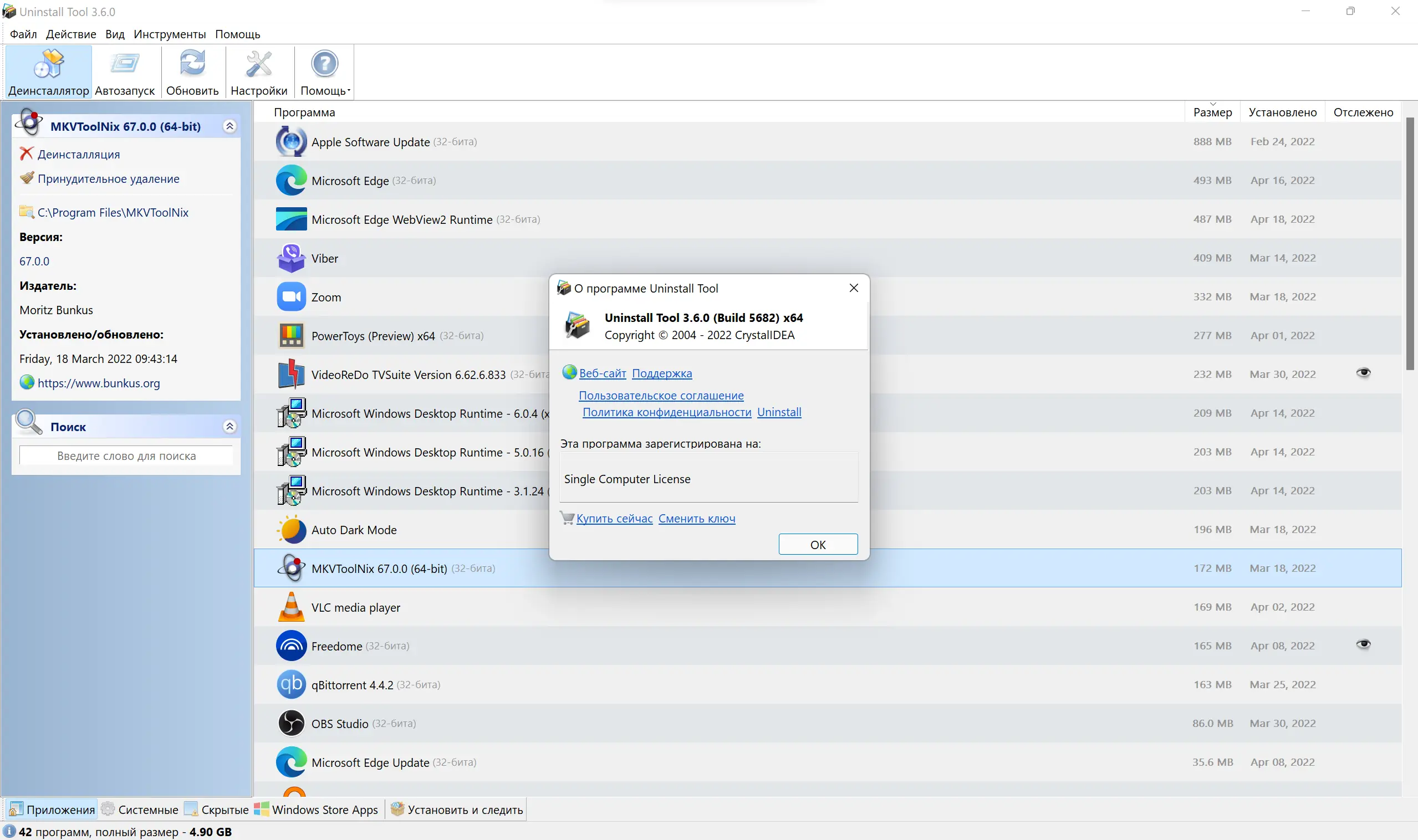This screenshot has width=1418, height=840.
Task: Click the red X Деинсталляция action
Action: coord(26,154)
